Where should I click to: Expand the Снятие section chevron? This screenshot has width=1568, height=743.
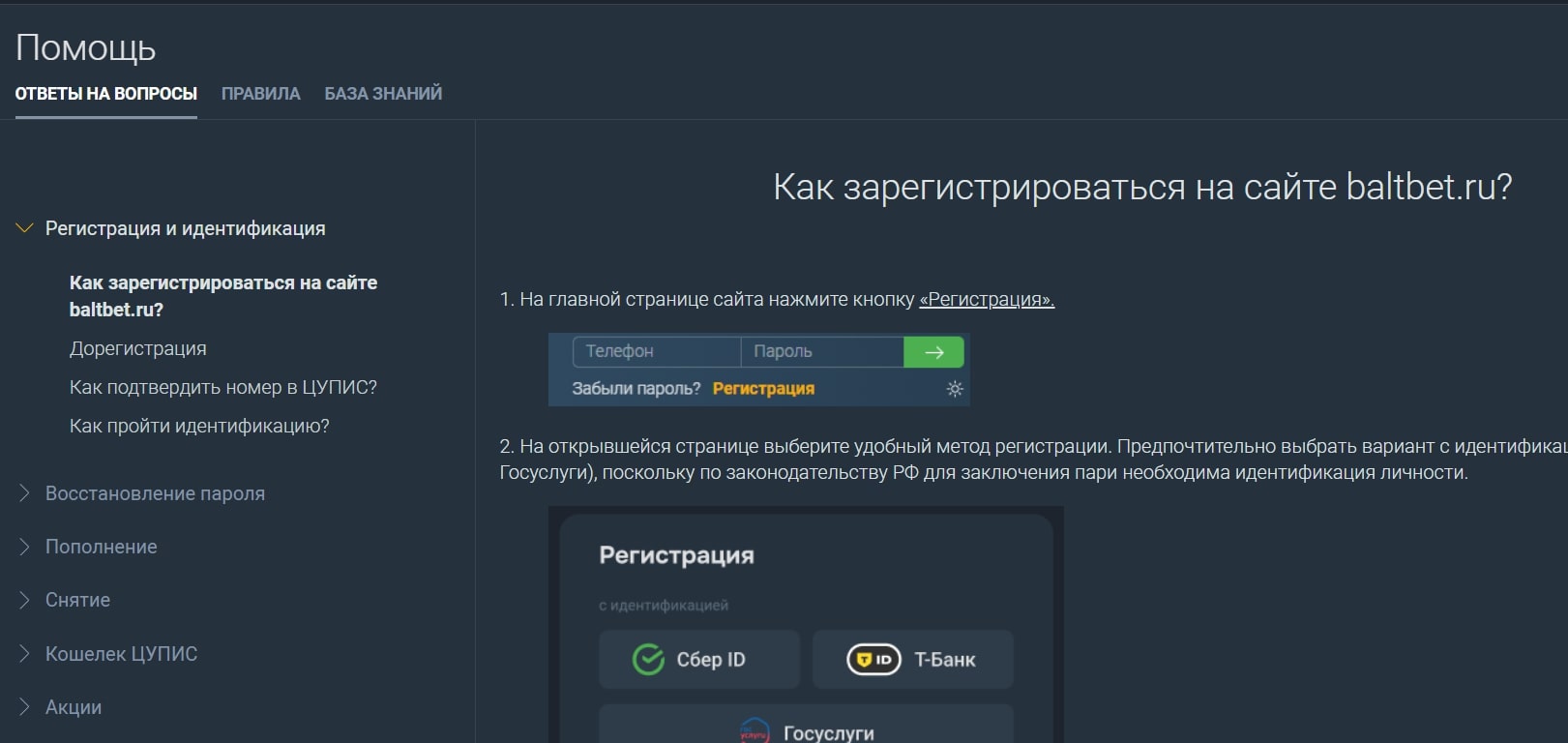click(x=25, y=600)
